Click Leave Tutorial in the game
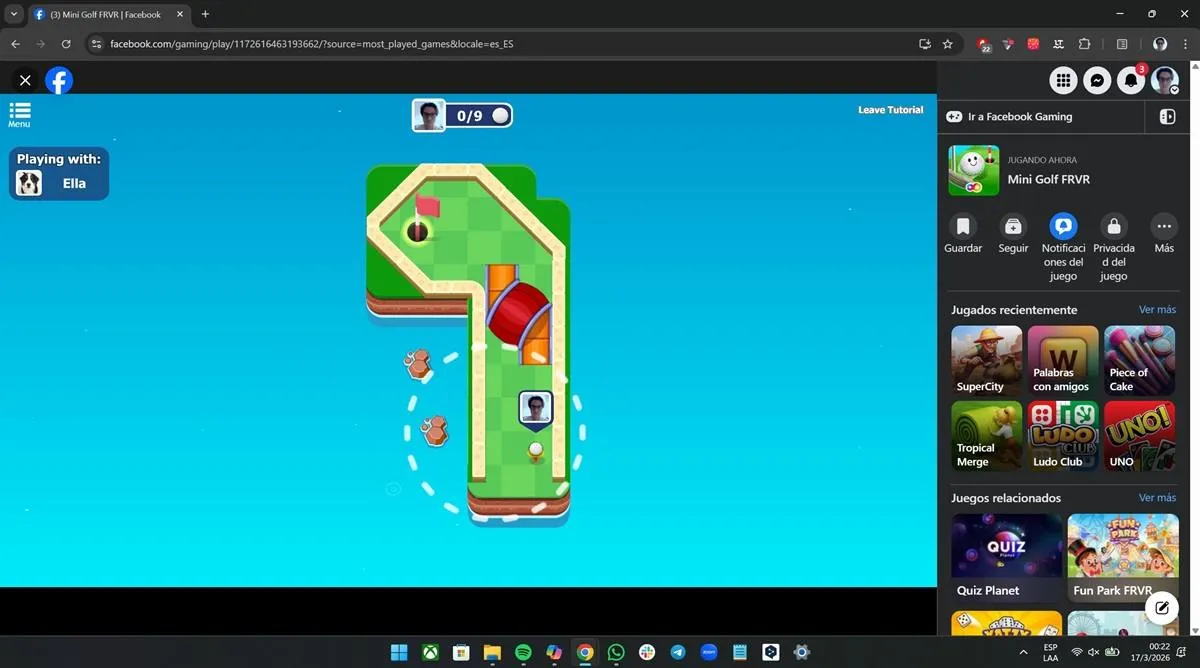 pos(890,110)
